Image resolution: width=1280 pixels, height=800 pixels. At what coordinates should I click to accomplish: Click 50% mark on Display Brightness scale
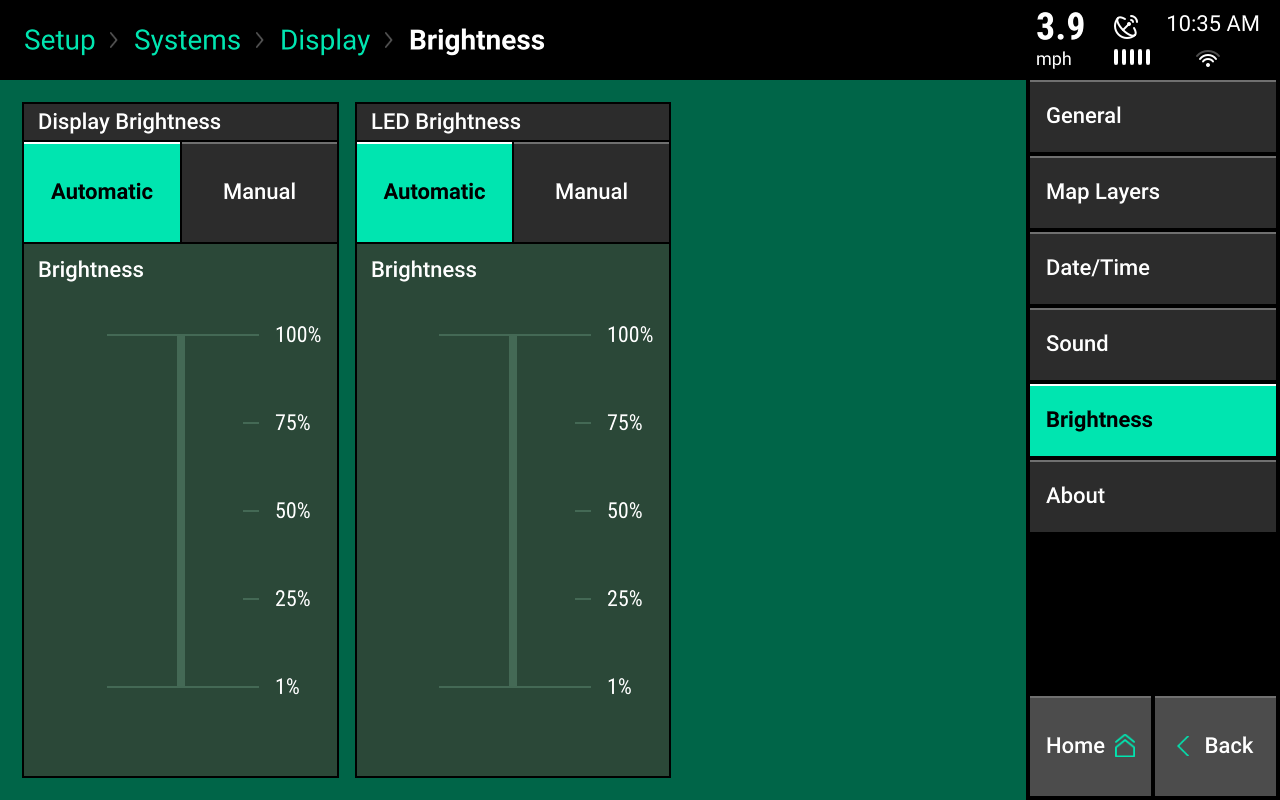[x=293, y=511]
